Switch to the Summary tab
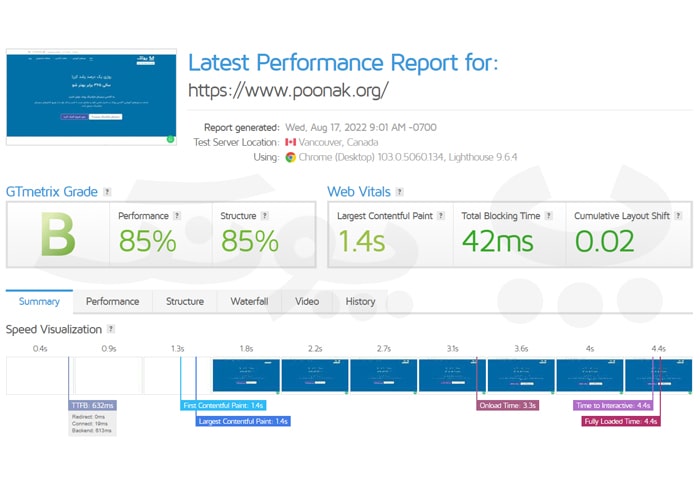This screenshot has width=700, height=490. [x=39, y=302]
